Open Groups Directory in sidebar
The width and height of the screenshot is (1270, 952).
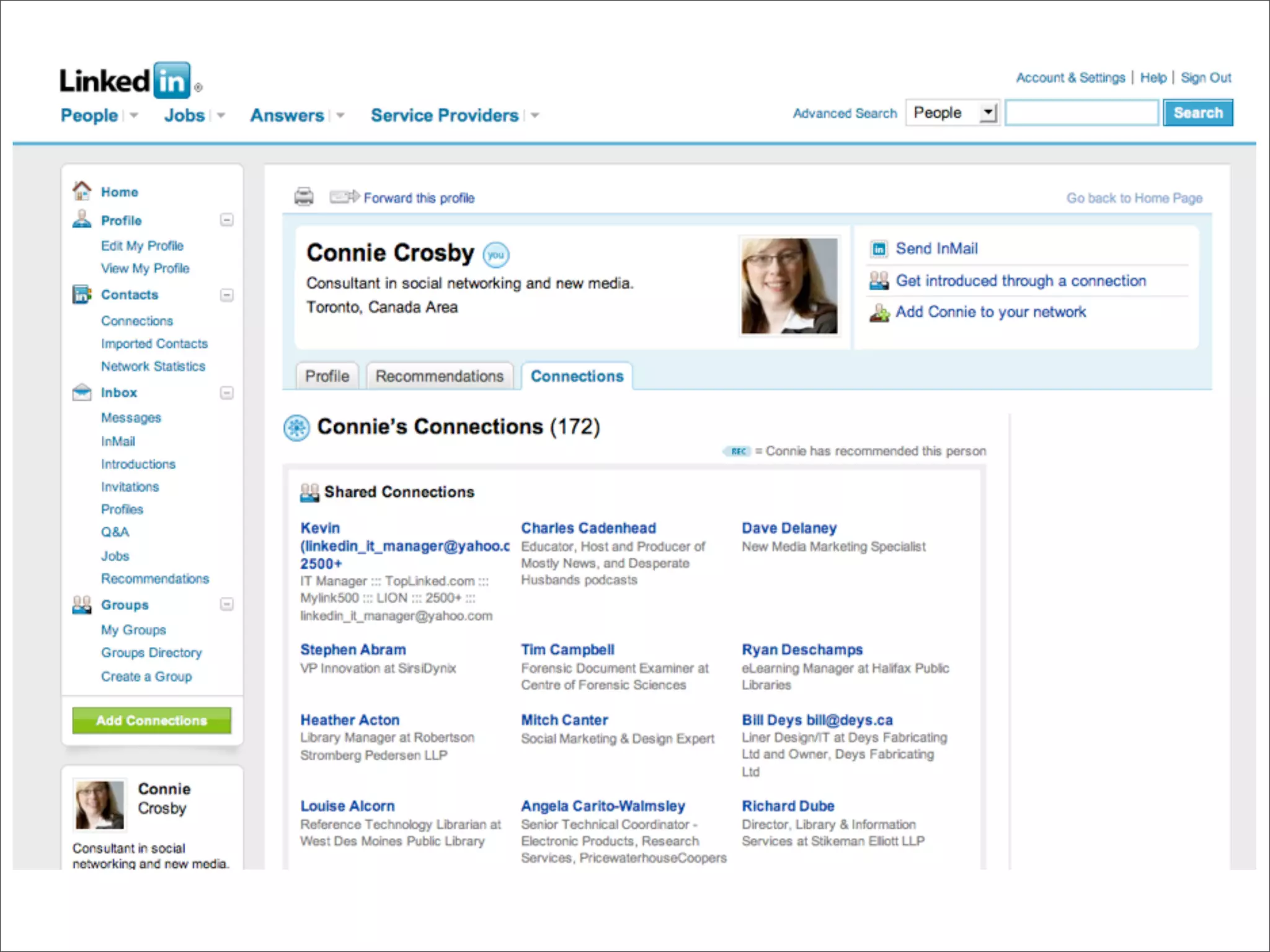point(151,653)
